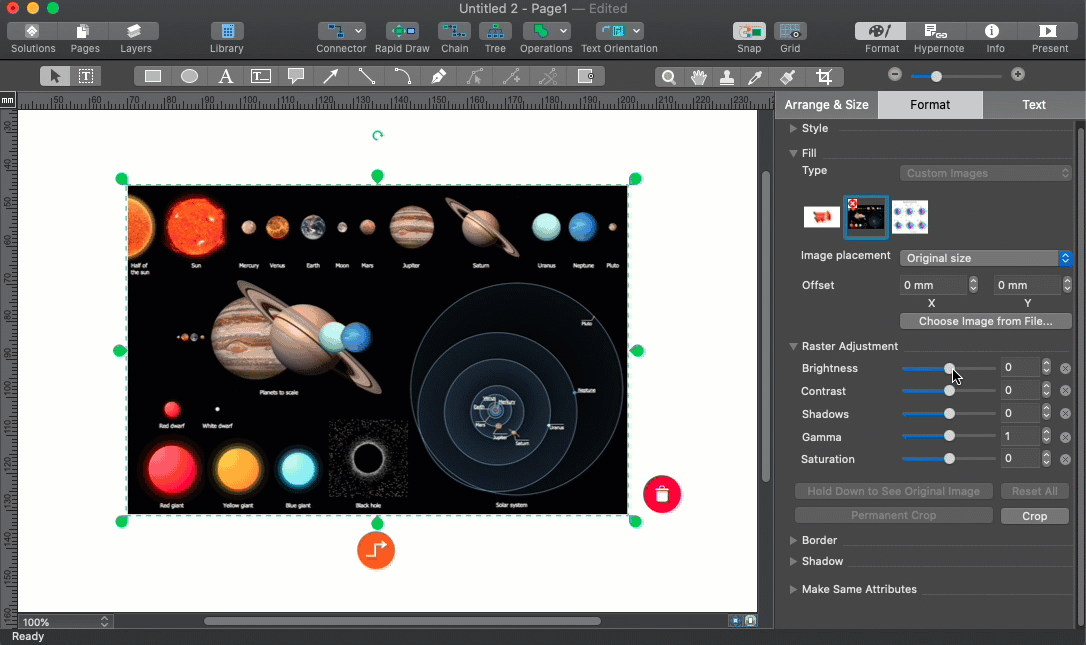Click the zoom out minus button
This screenshot has width=1086, height=645.
(895, 75)
